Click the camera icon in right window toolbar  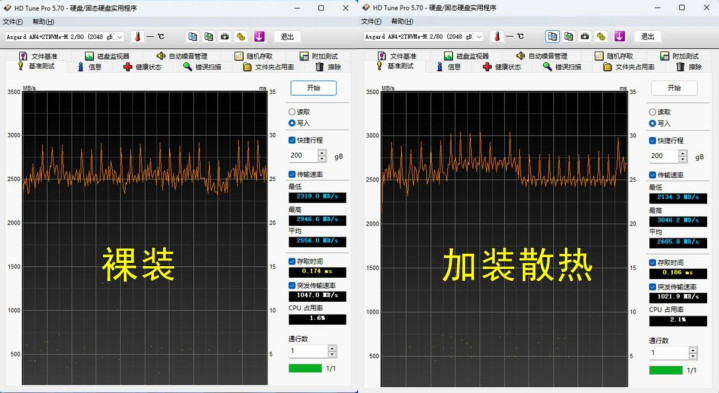(x=585, y=36)
